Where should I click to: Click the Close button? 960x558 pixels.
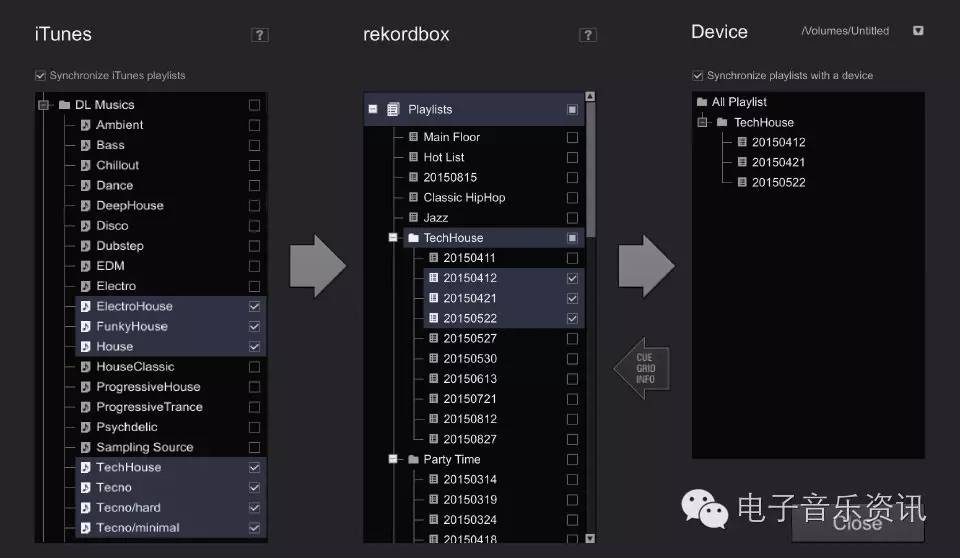[x=857, y=523]
